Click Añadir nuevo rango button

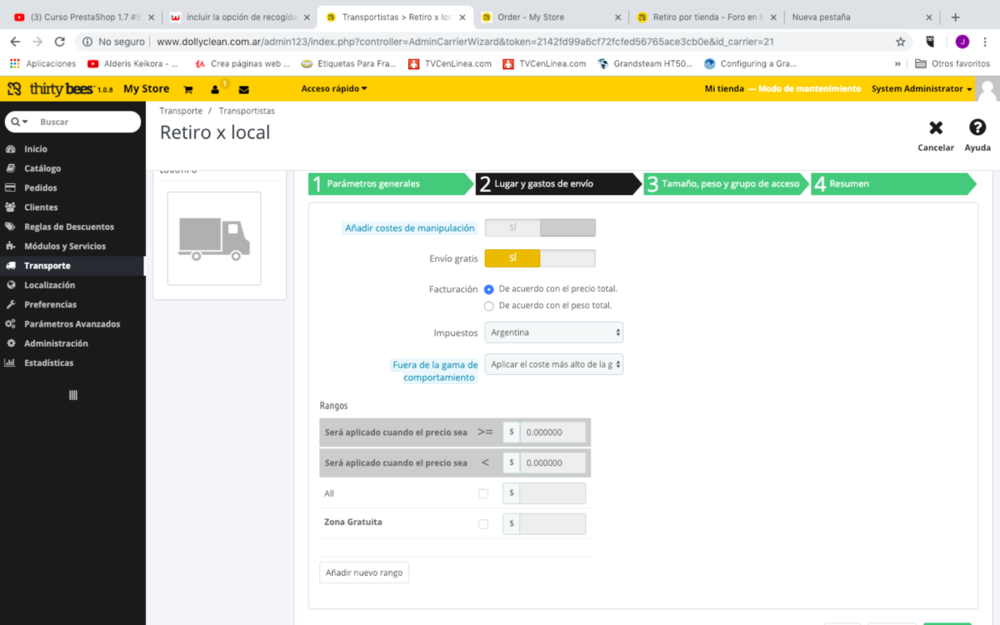click(x=364, y=573)
